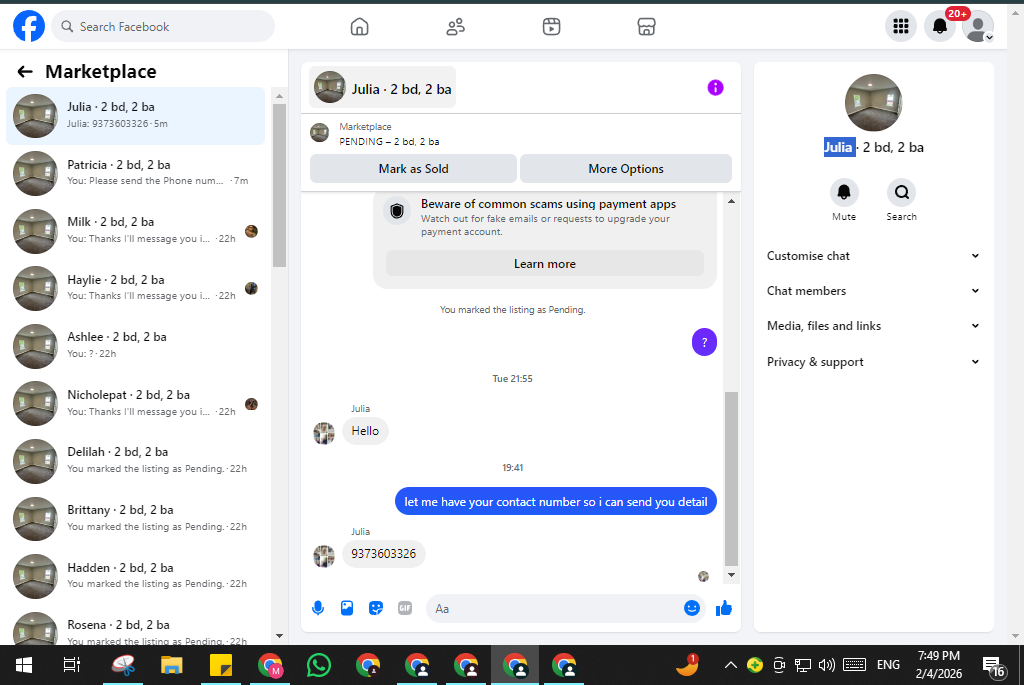1024x685 pixels.
Task: Expand Media, files and links section
Action: coord(873,326)
